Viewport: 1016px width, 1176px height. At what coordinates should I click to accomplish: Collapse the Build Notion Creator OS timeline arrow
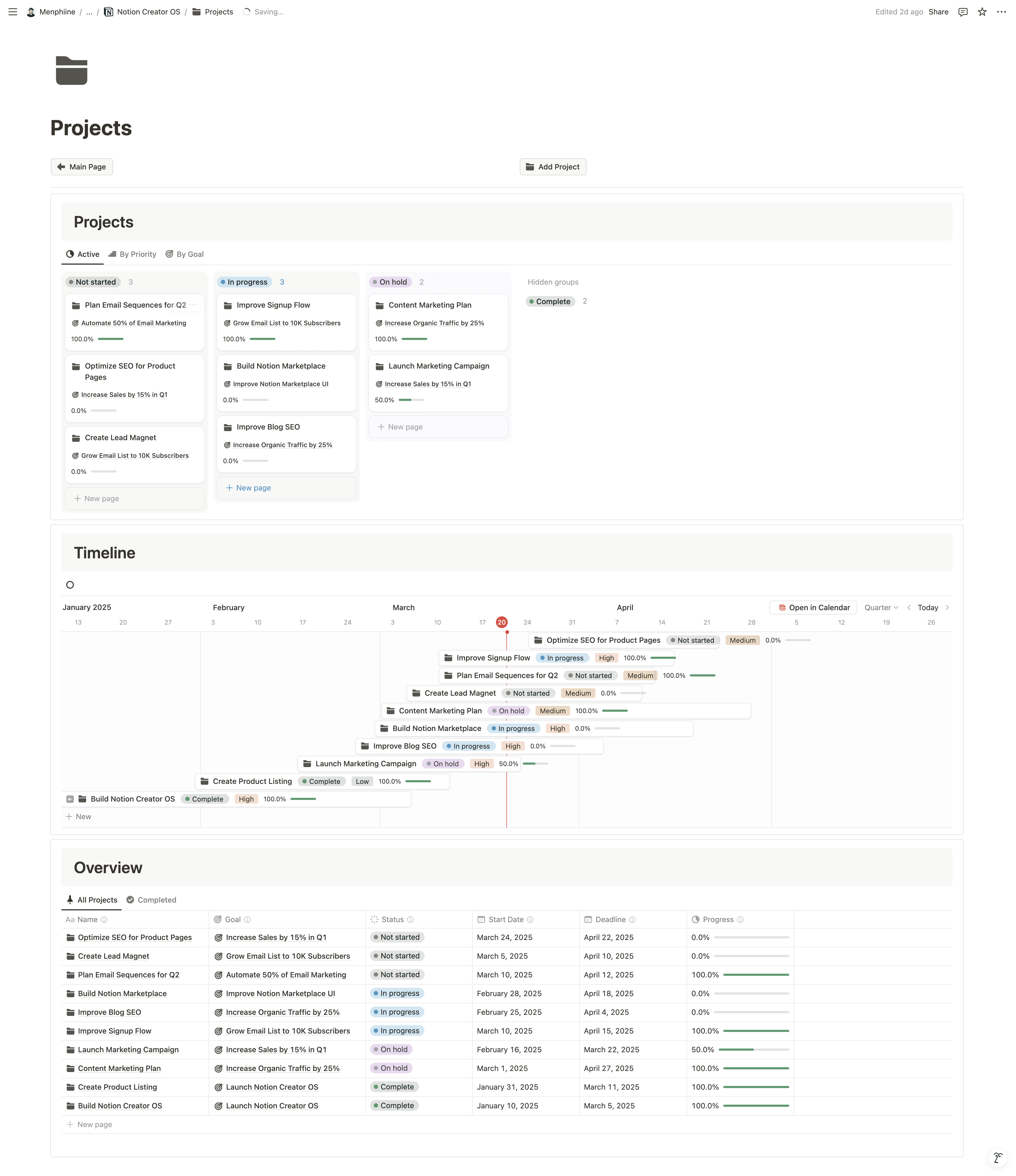point(70,799)
